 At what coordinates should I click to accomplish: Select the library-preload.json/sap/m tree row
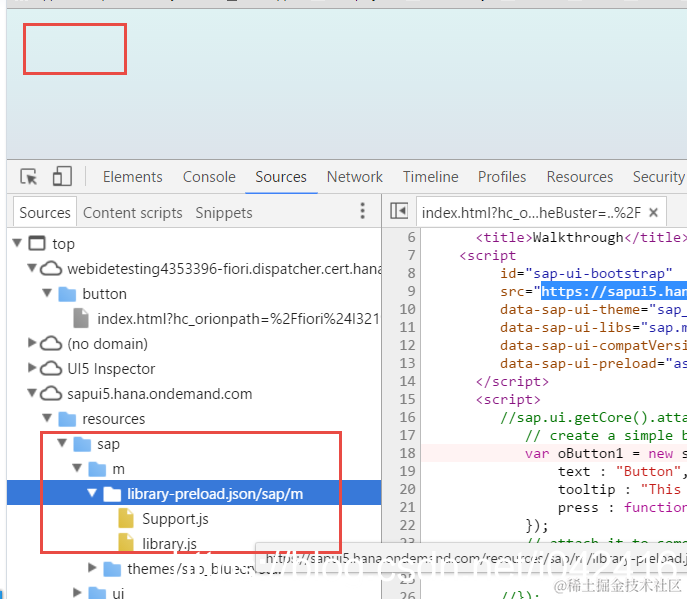coord(194,493)
